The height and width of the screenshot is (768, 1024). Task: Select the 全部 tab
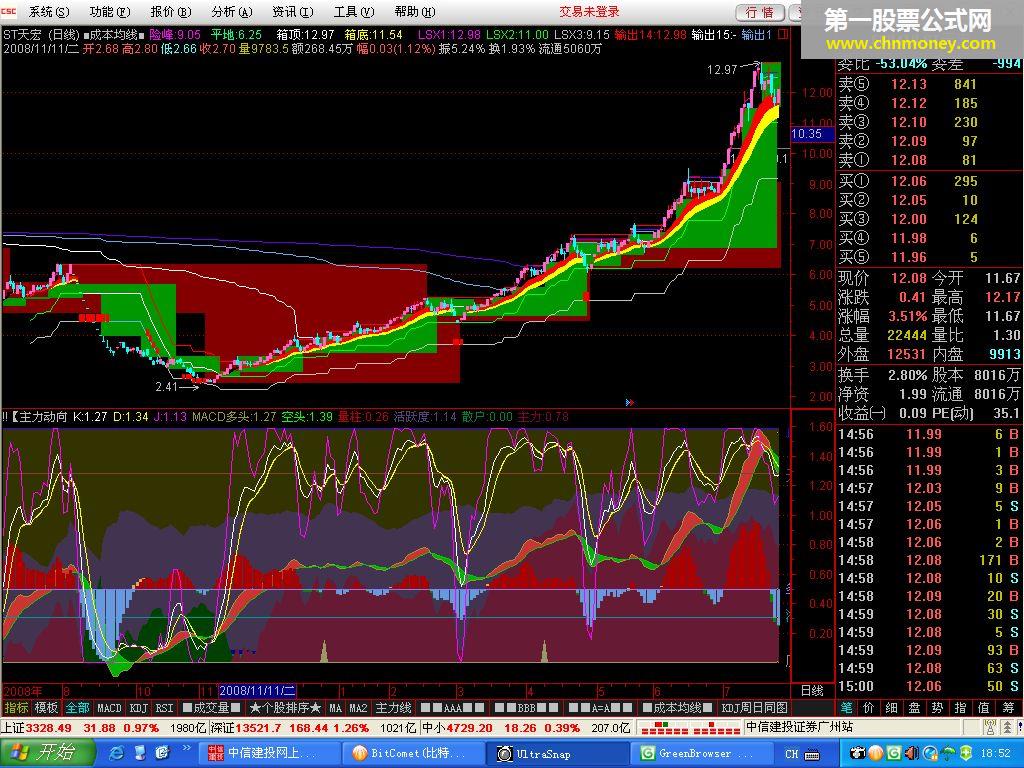tap(77, 707)
